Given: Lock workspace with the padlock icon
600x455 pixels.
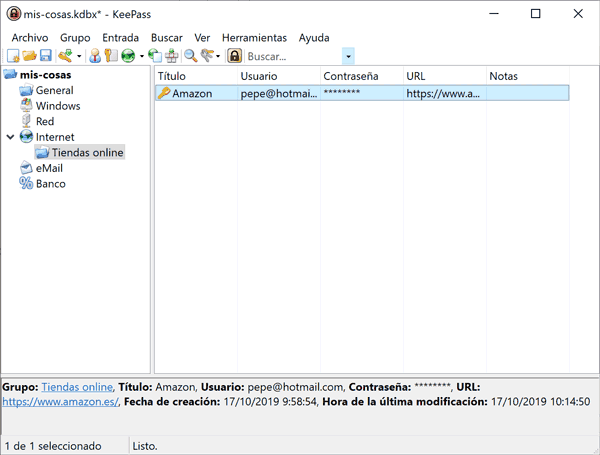Looking at the screenshot, I should pyautogui.click(x=234, y=56).
